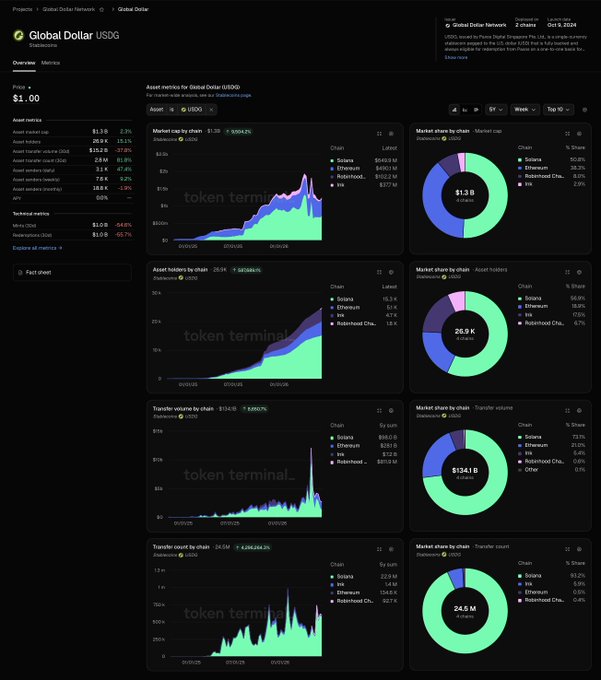Click Global Dollar breadcrumb item
Viewport: 601px width, 680px height.
(x=133, y=9)
